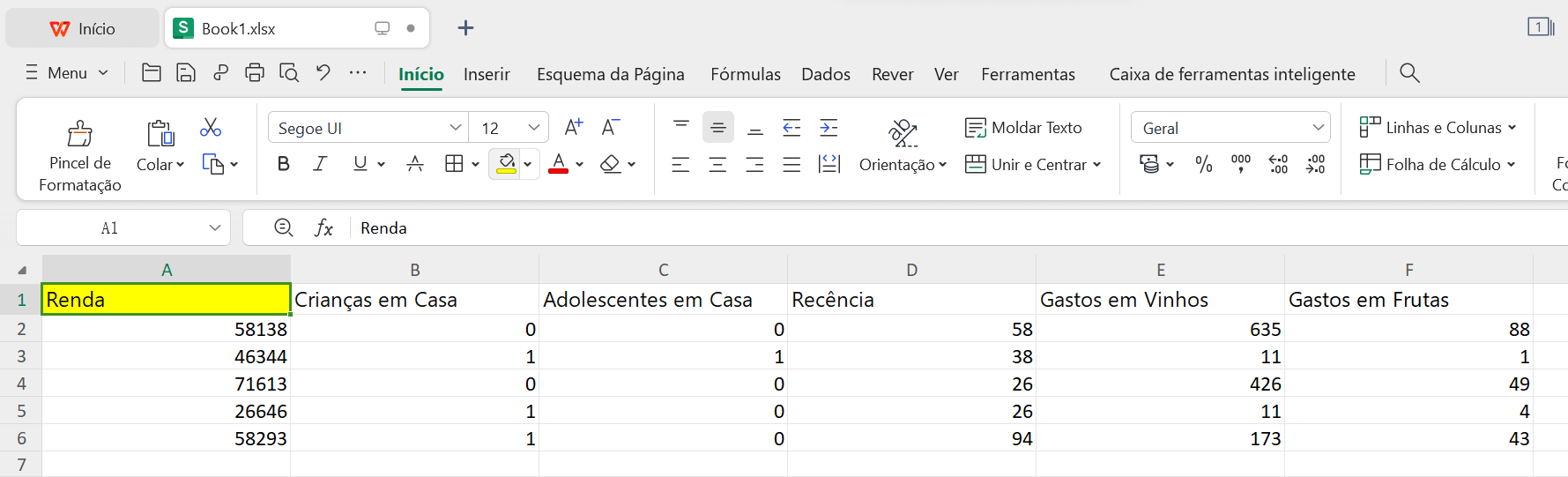Open the Menu button
Image resolution: width=1568 pixels, height=477 pixels.
(x=67, y=73)
